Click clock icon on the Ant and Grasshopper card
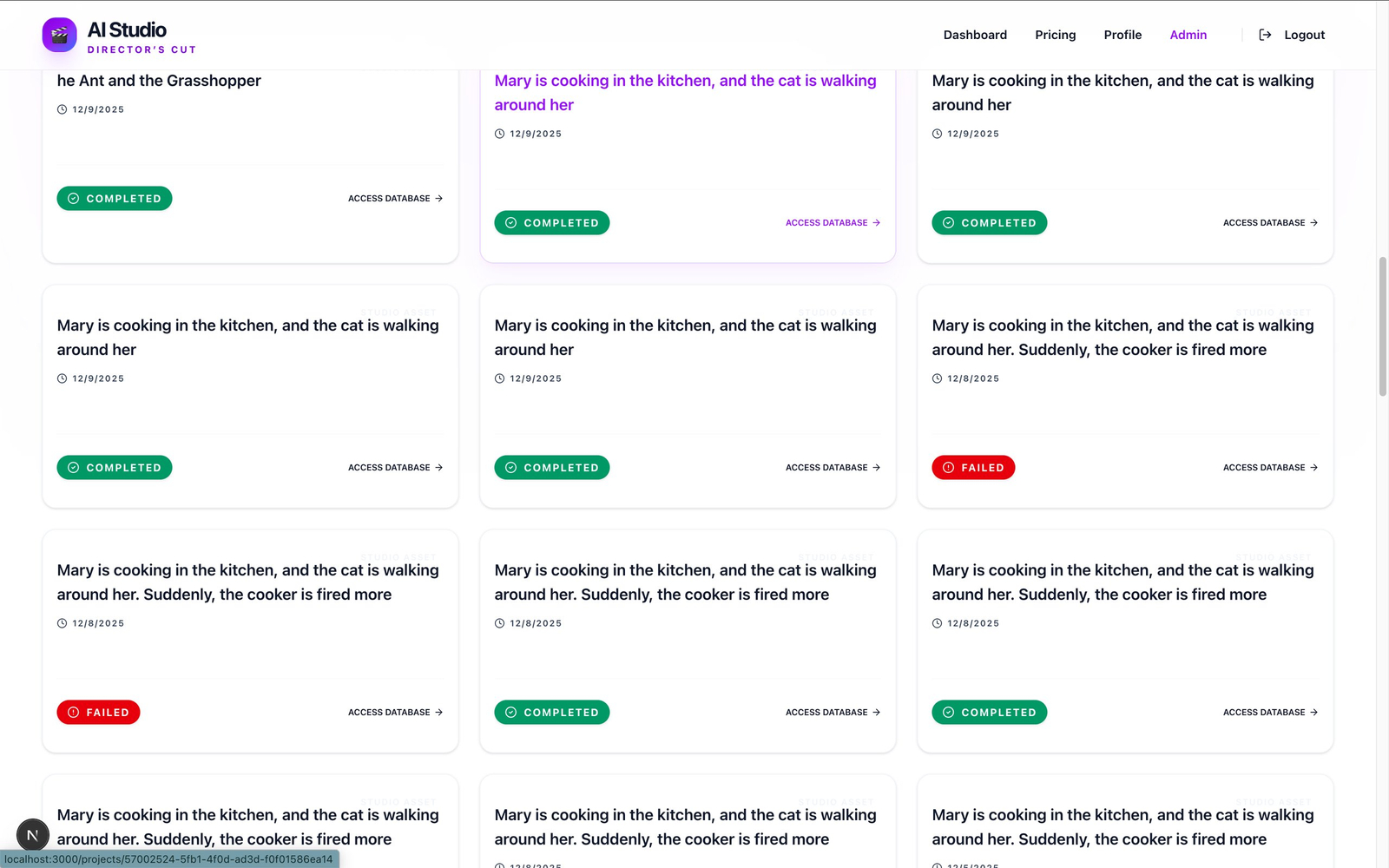The image size is (1389, 868). 62,109
